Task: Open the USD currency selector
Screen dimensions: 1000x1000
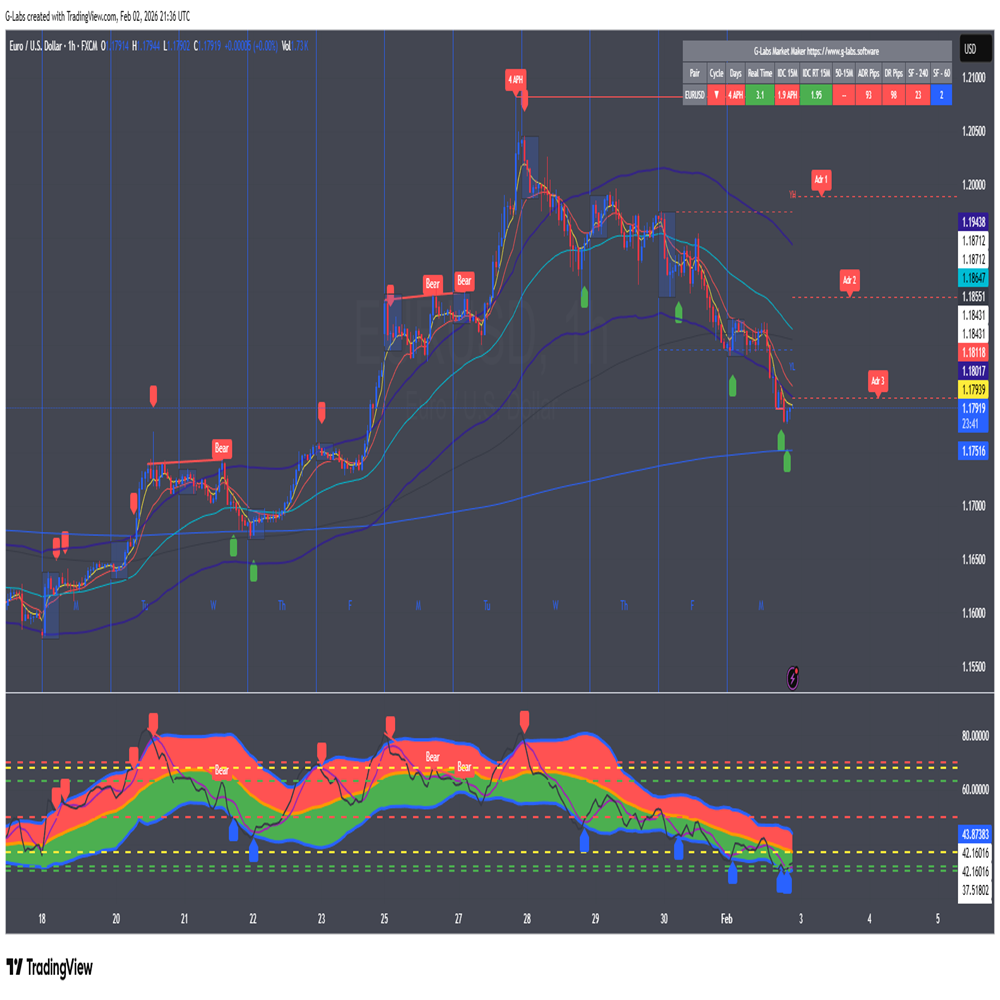Action: tap(969, 49)
